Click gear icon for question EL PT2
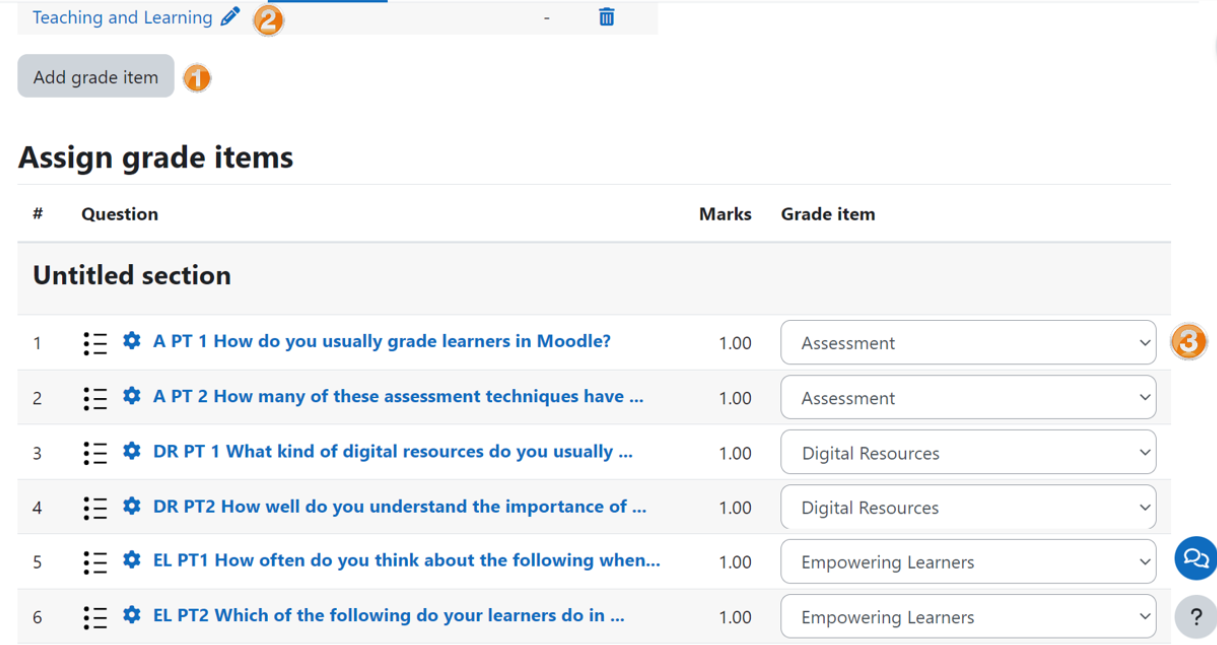Viewport: 1217px width, 645px height. click(131, 616)
